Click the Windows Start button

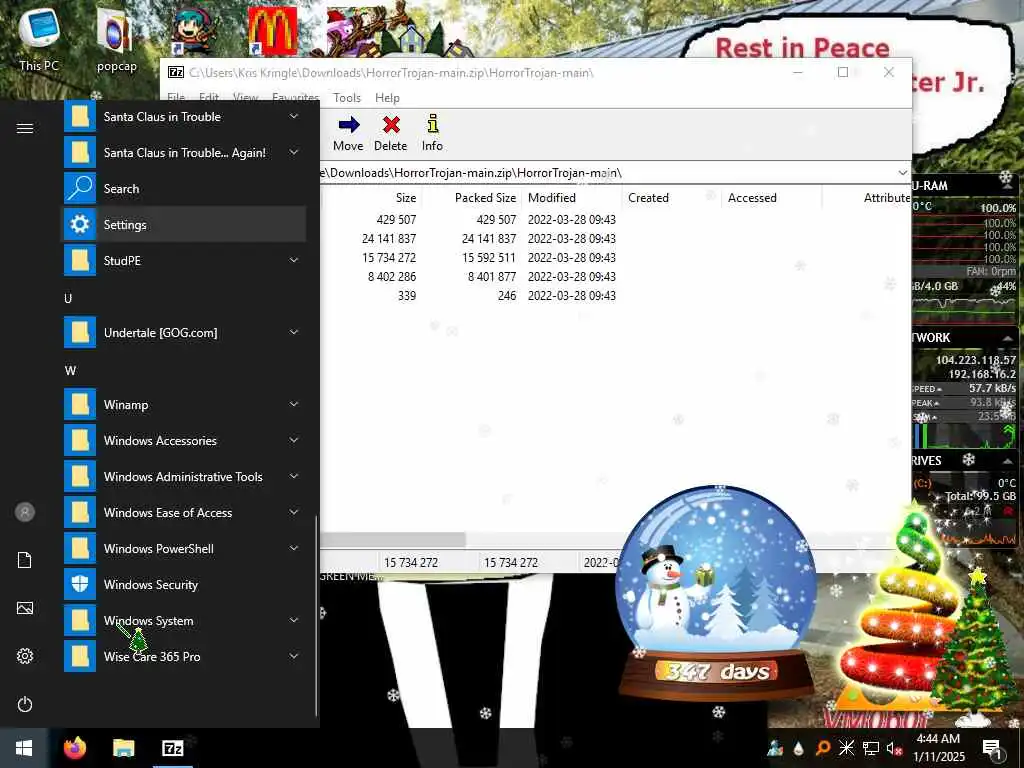pyautogui.click(x=24, y=748)
